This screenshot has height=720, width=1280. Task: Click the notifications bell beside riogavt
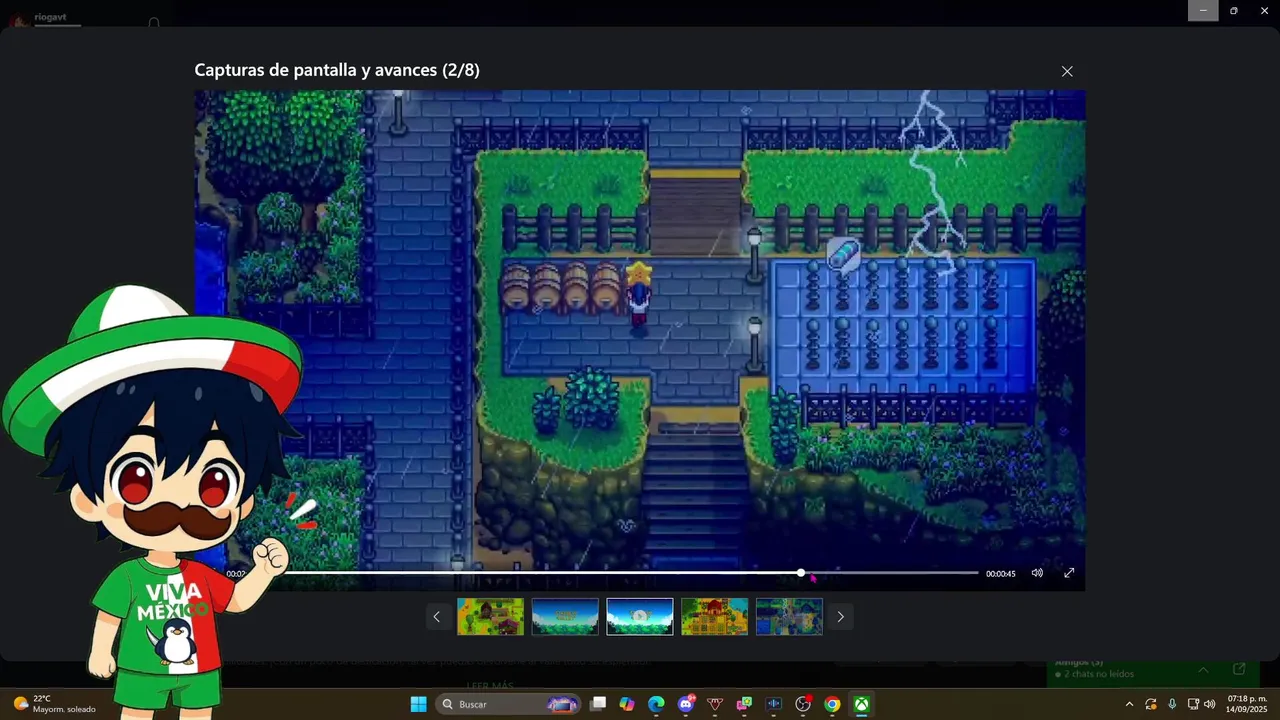(154, 22)
